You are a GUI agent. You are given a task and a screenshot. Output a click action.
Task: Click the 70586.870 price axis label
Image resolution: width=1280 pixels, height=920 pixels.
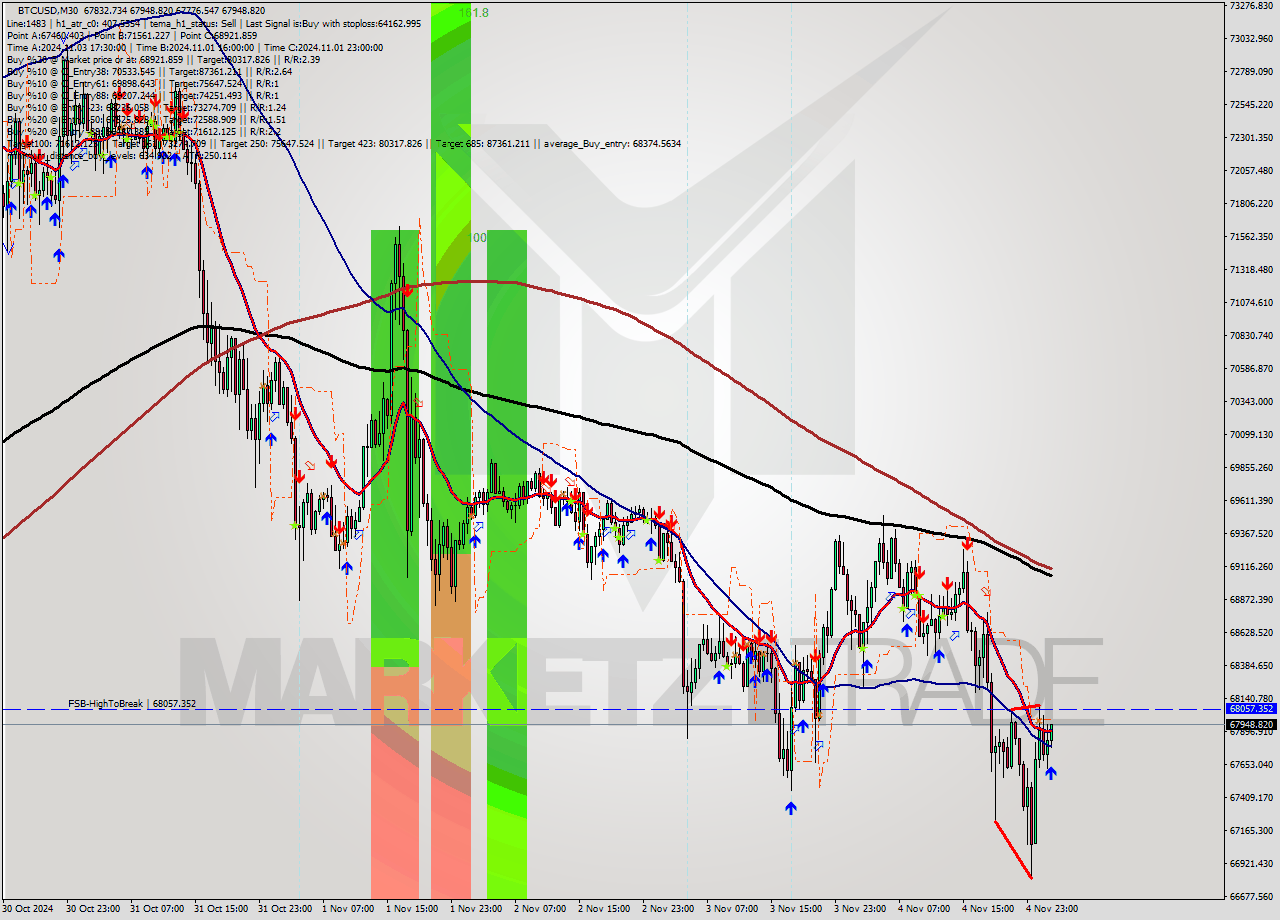[x=1252, y=369]
